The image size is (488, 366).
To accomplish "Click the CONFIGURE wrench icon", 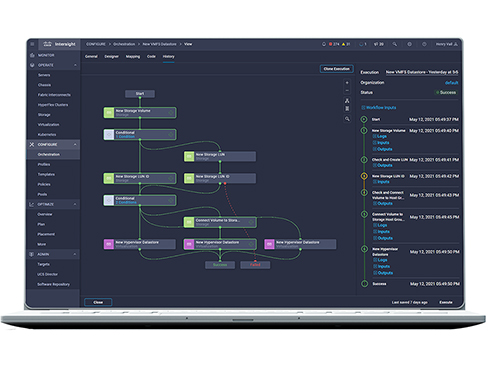I will [32, 144].
